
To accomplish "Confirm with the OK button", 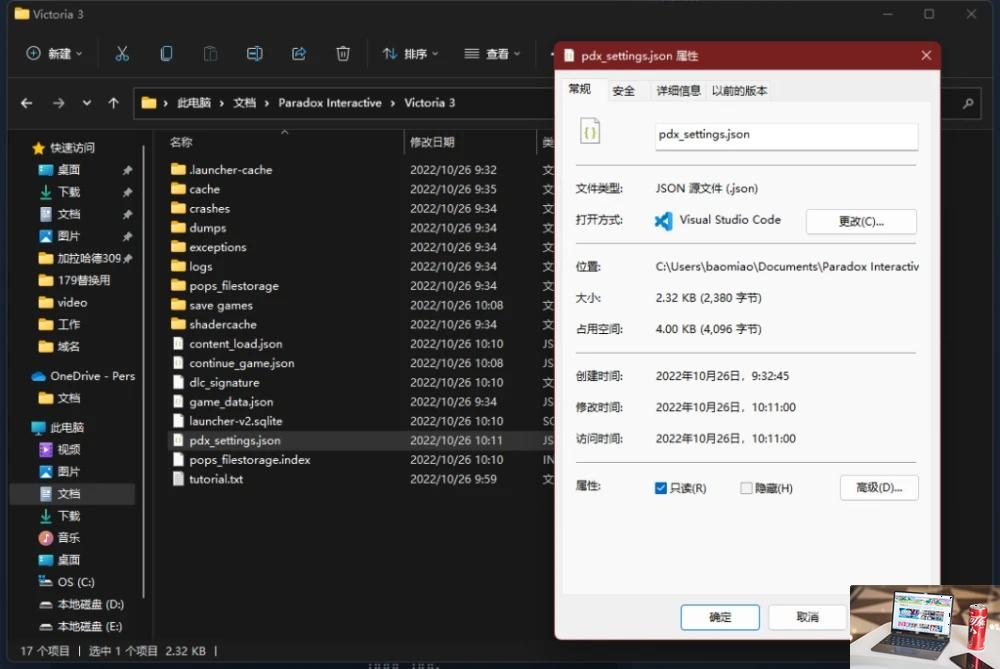I will pos(719,617).
